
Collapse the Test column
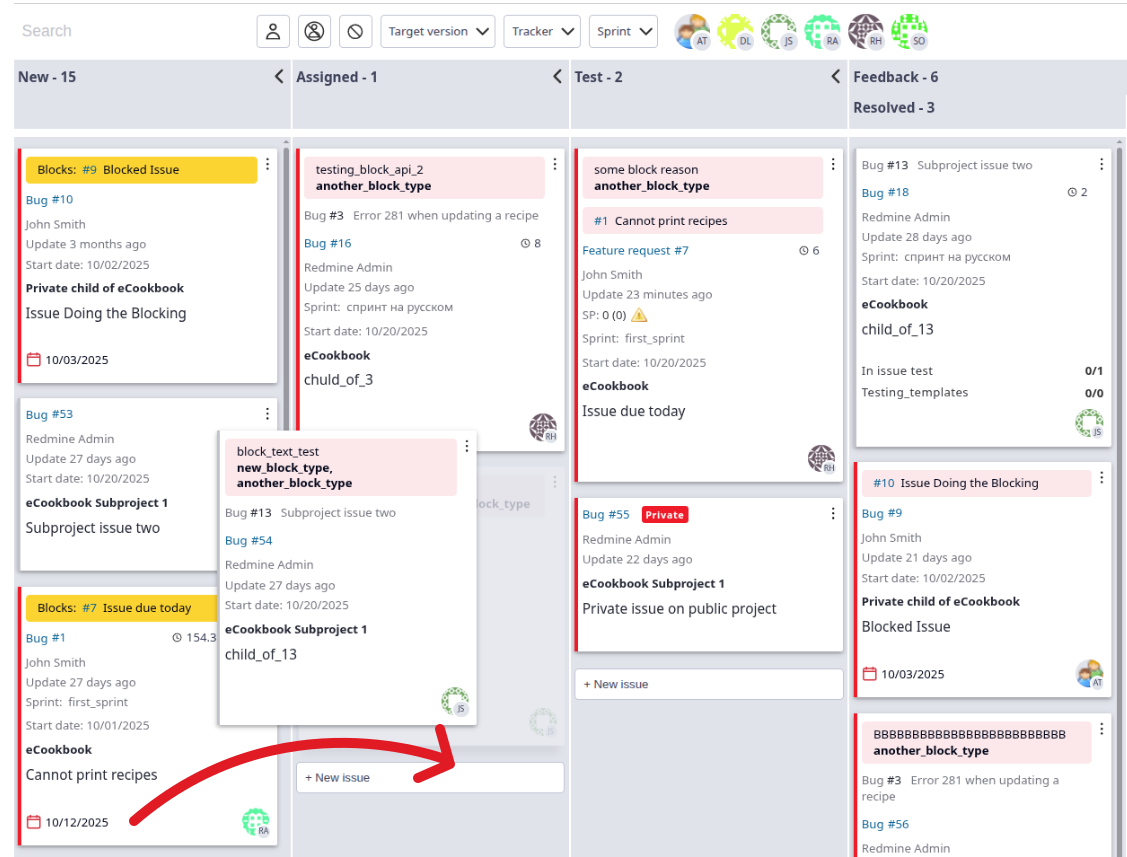(x=836, y=77)
